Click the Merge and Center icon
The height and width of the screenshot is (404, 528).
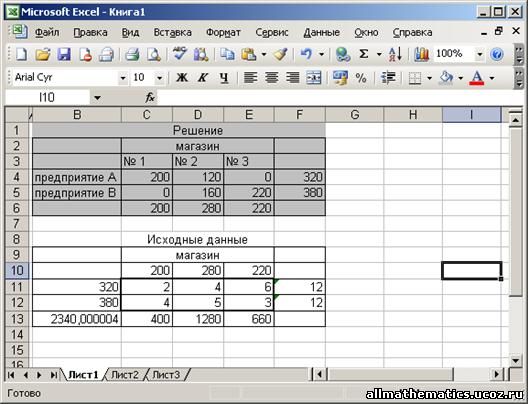coord(313,78)
